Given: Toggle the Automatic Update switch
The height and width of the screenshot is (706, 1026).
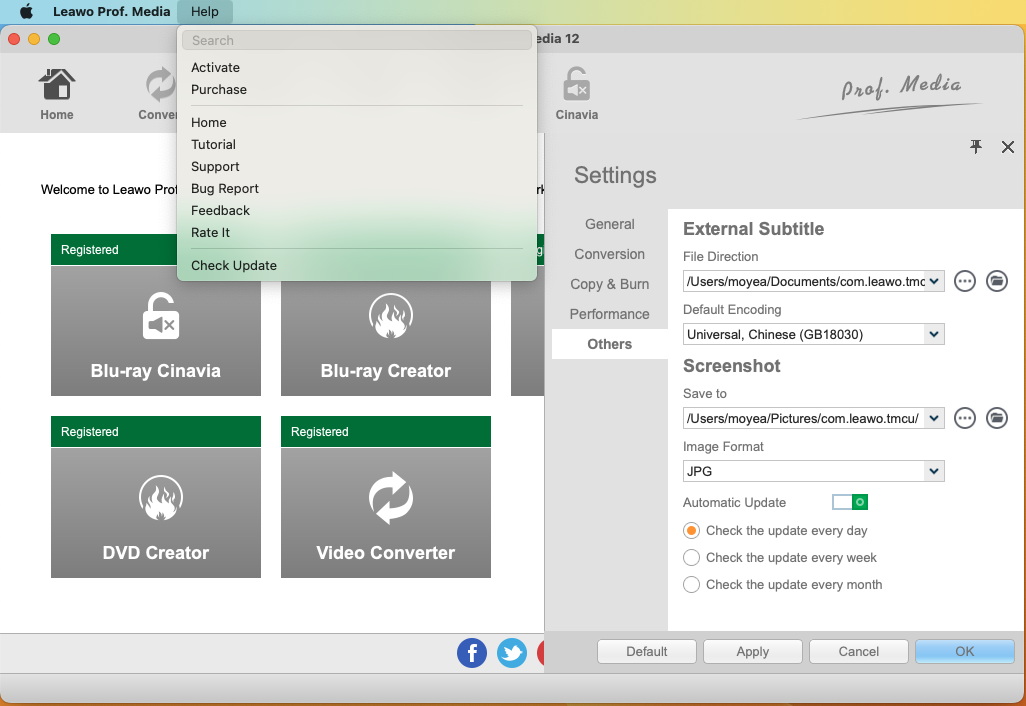Looking at the screenshot, I should coord(849,503).
